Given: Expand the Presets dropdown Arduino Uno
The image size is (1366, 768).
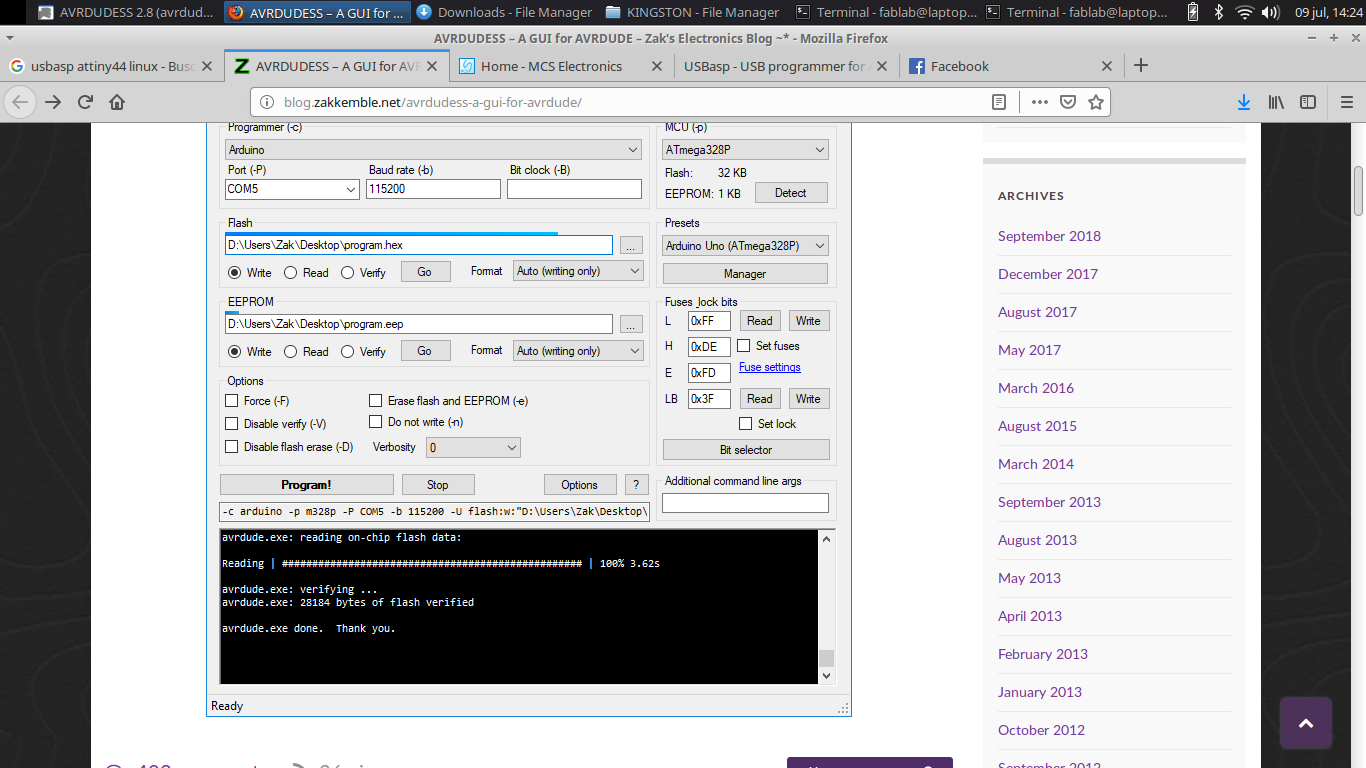Looking at the screenshot, I should tap(746, 246).
